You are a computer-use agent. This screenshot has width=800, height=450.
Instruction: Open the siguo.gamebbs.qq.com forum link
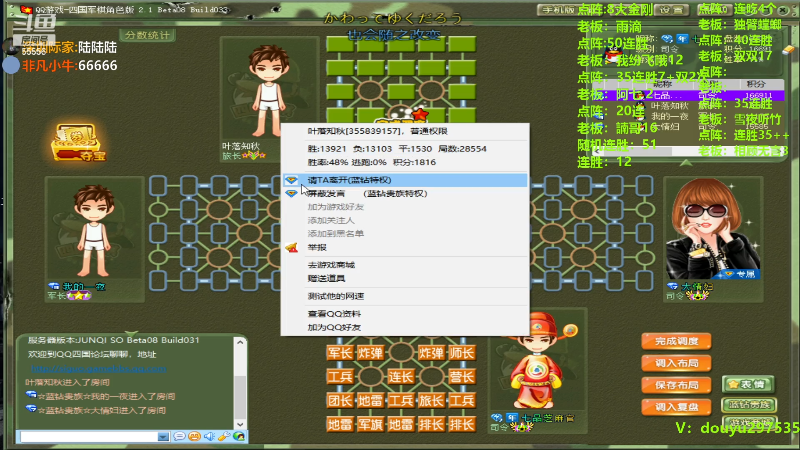click(98, 368)
